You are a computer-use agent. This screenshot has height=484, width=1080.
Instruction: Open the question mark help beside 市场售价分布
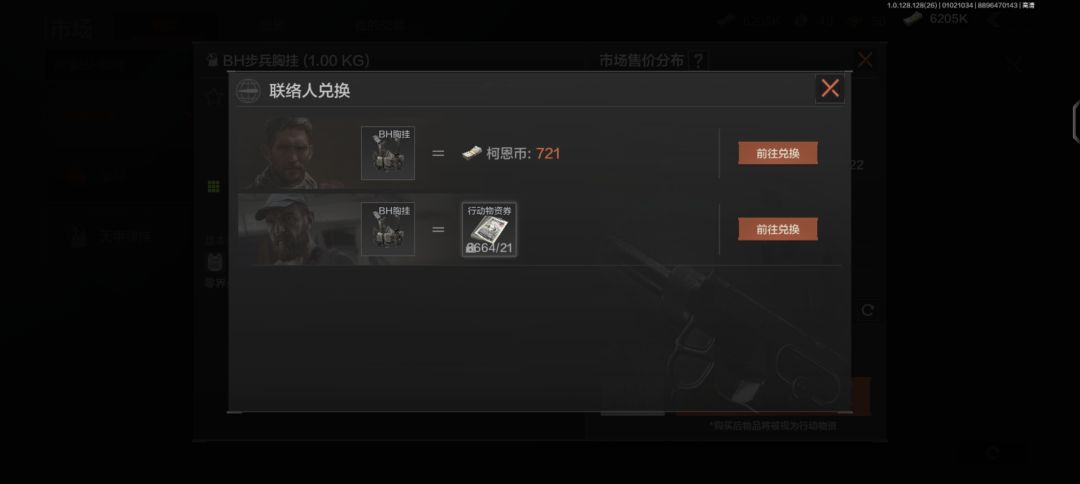point(698,61)
